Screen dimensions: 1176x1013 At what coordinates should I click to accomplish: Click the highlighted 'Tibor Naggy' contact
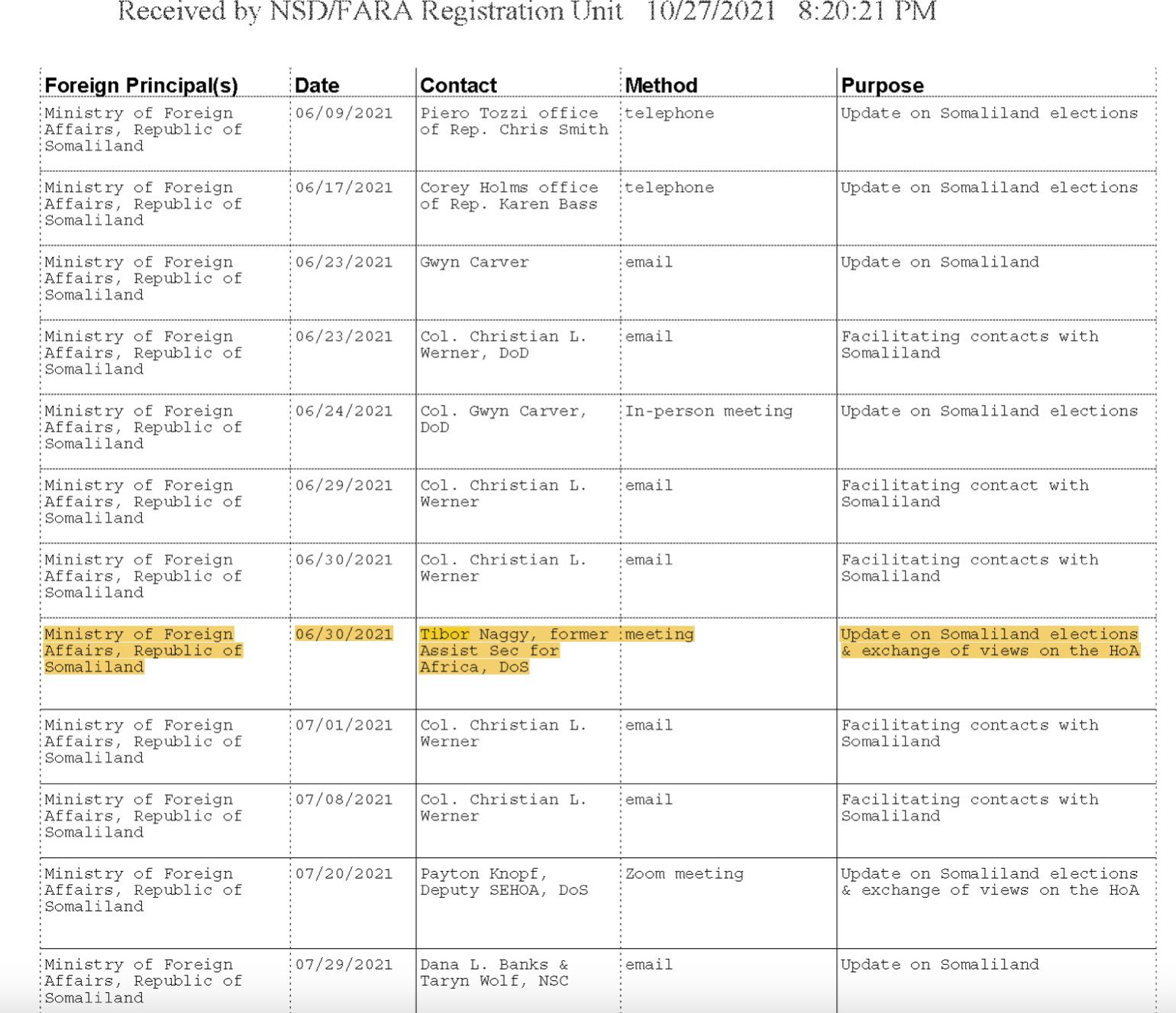tap(514, 650)
